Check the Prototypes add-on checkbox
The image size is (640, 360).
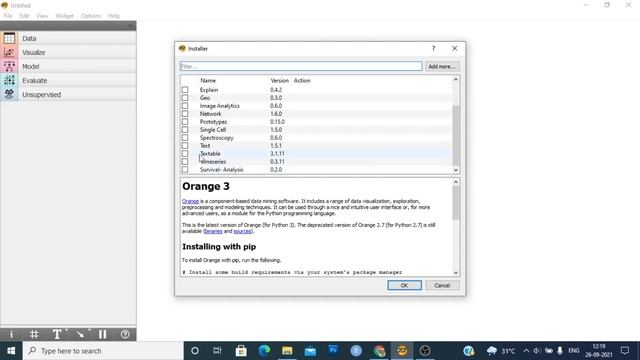pos(185,122)
